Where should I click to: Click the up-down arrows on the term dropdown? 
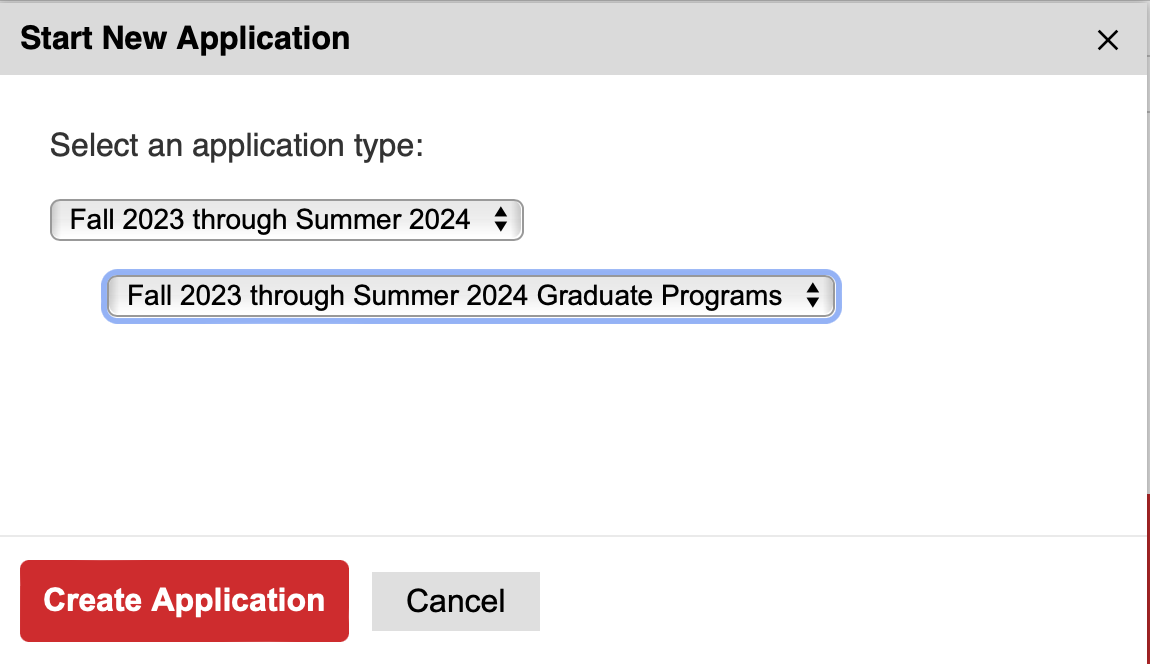click(x=501, y=220)
